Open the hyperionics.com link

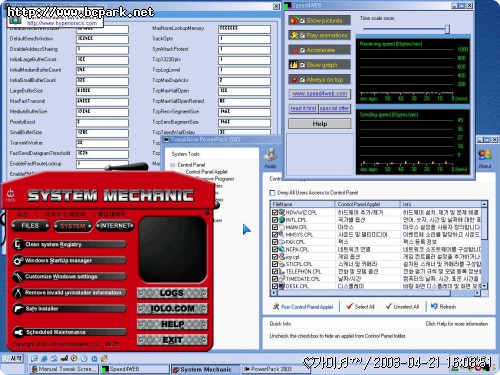pos(62,23)
